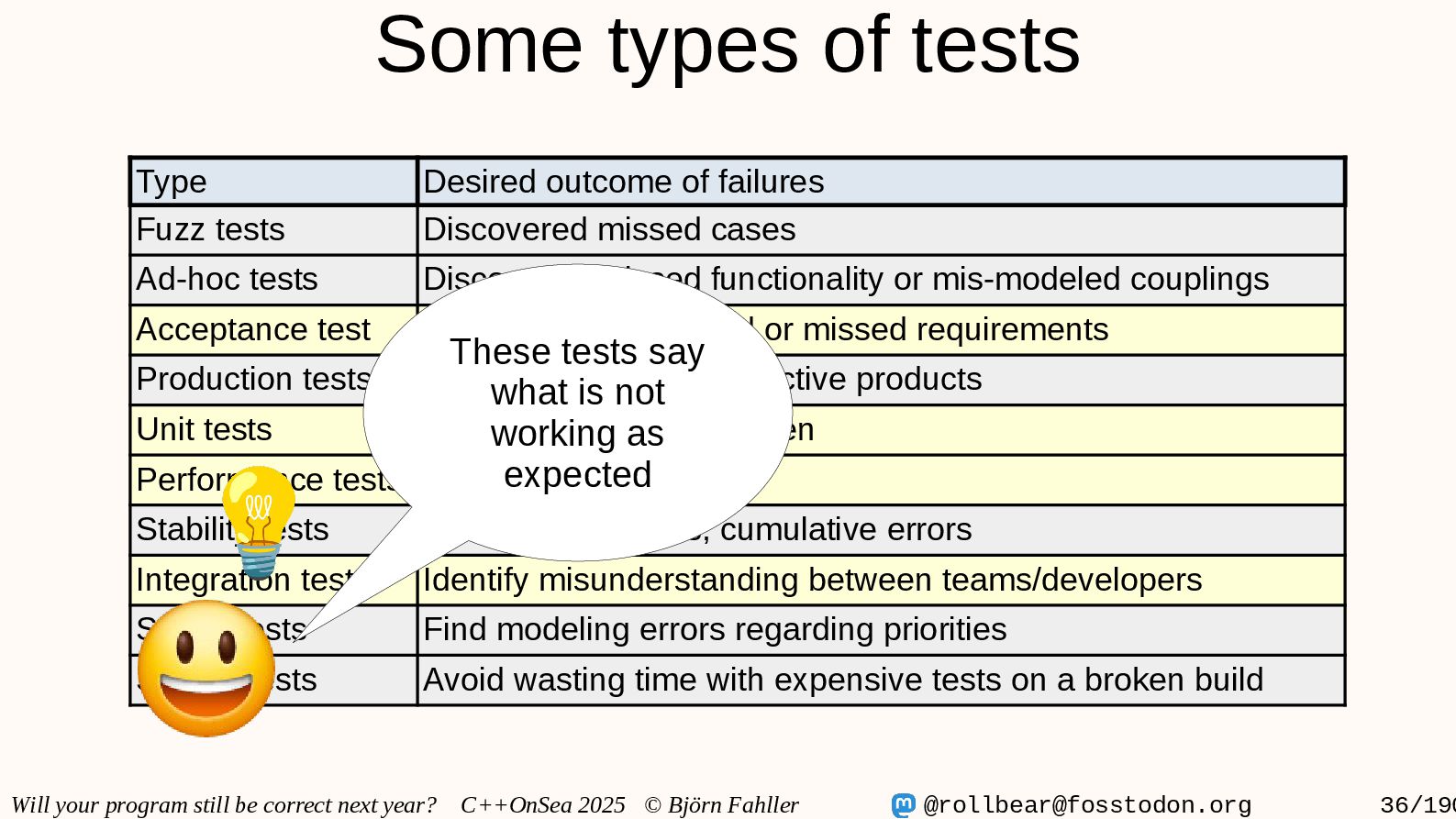1456x819 pixels.
Task: Click the light bulb emoji icon
Action: pos(259,522)
